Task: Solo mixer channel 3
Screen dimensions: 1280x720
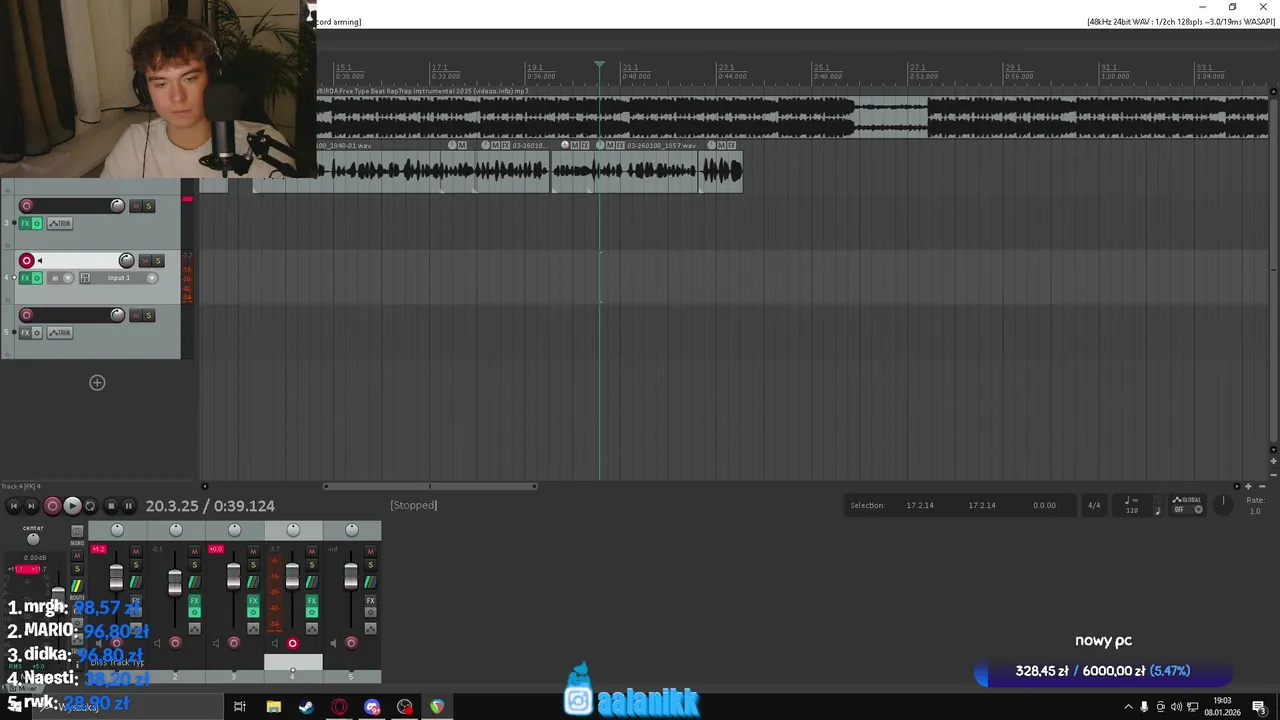Action: [253, 565]
